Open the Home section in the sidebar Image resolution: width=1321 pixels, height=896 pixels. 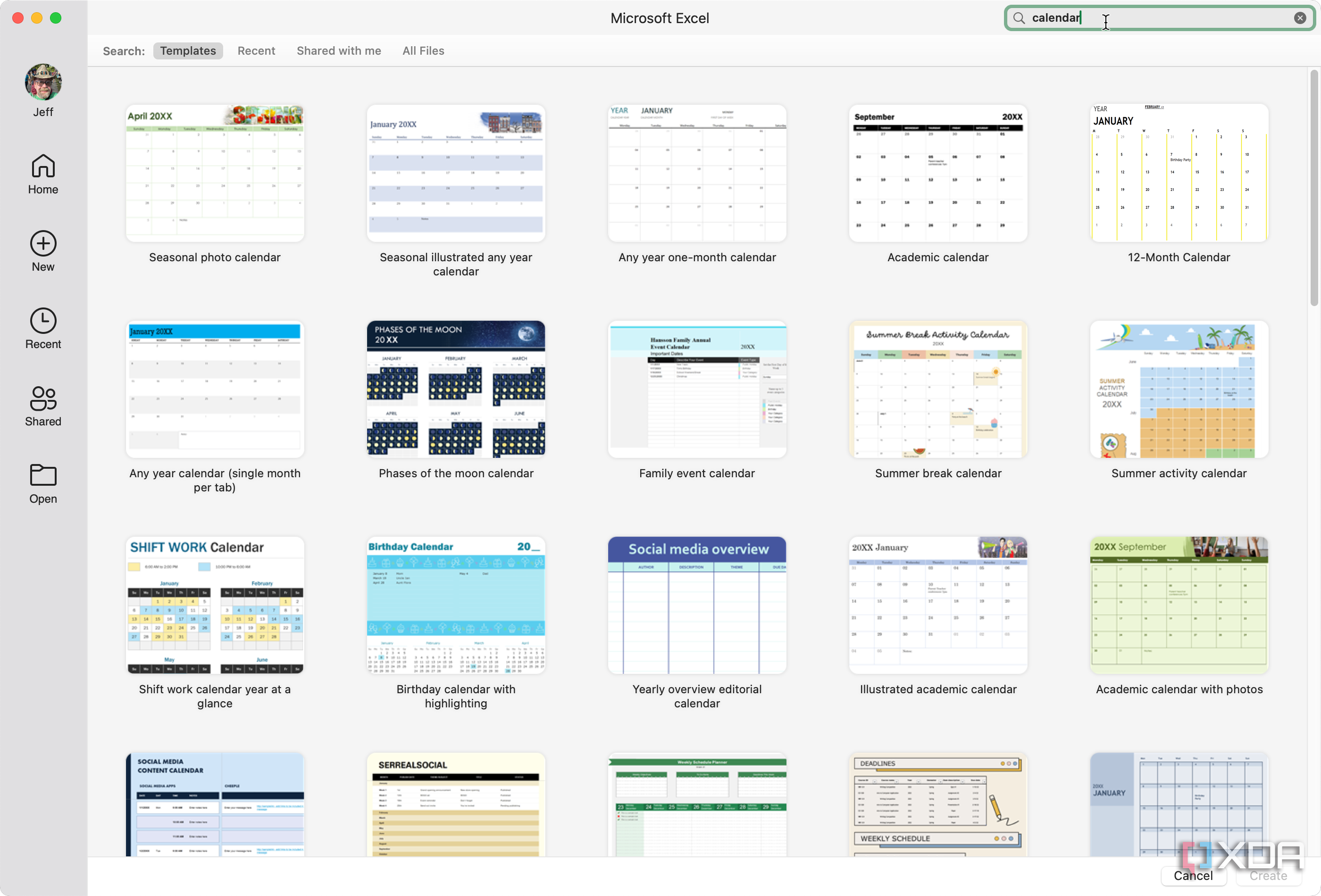tap(42, 173)
